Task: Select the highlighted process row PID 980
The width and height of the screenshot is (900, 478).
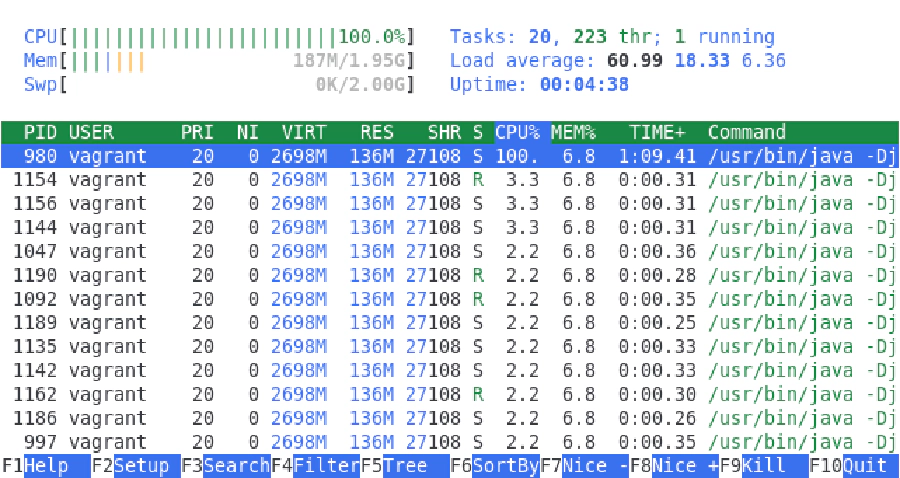Action: tap(450, 156)
